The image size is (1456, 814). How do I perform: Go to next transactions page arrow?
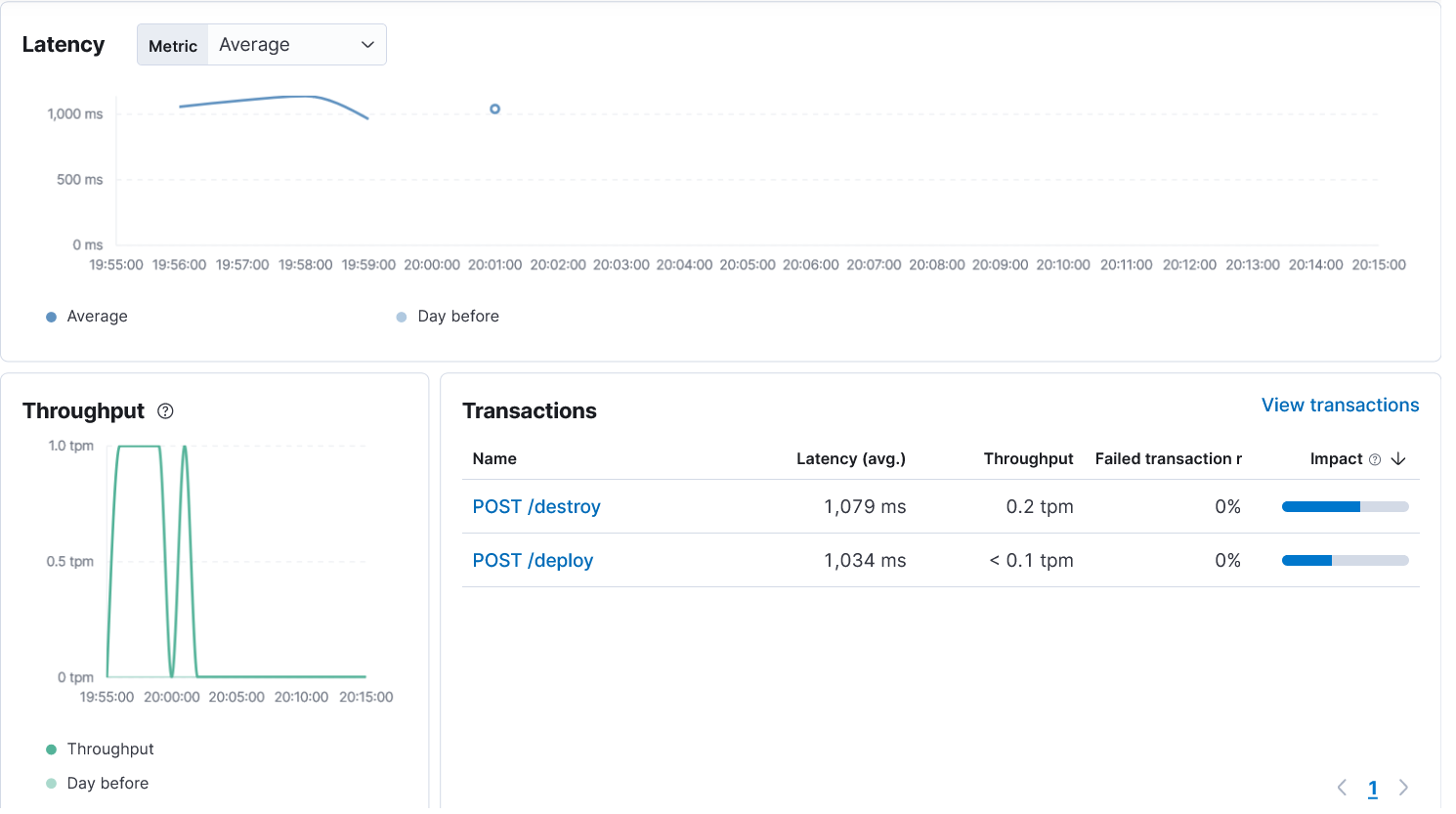coord(1404,788)
